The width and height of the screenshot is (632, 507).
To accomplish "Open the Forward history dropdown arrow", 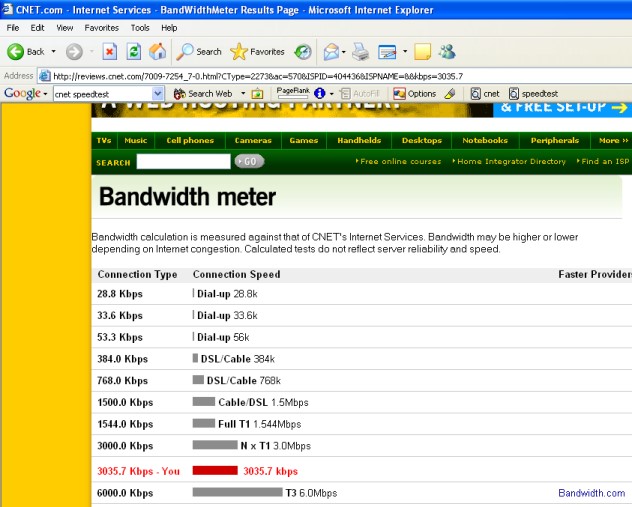I will click(x=91, y=52).
